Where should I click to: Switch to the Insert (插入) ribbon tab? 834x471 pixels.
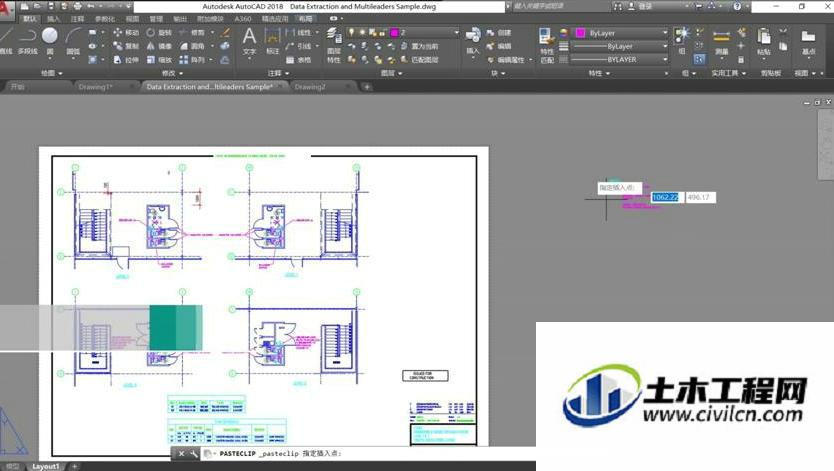54,19
